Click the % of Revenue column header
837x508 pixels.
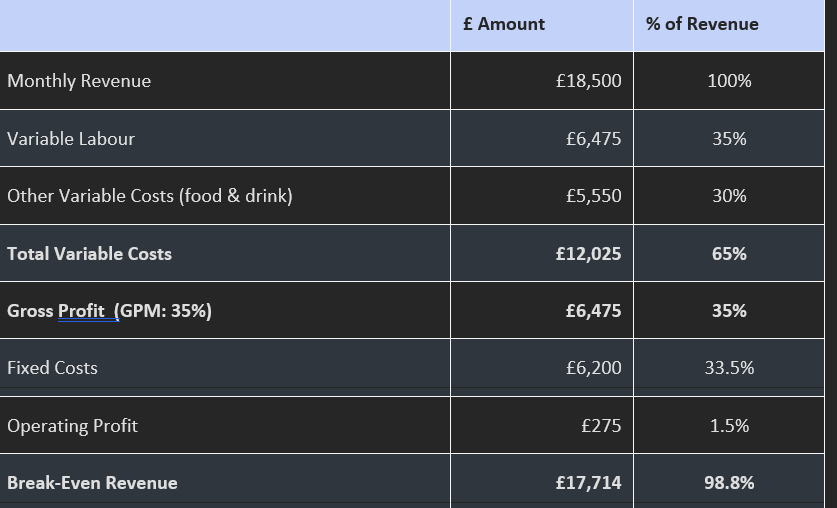(x=702, y=24)
